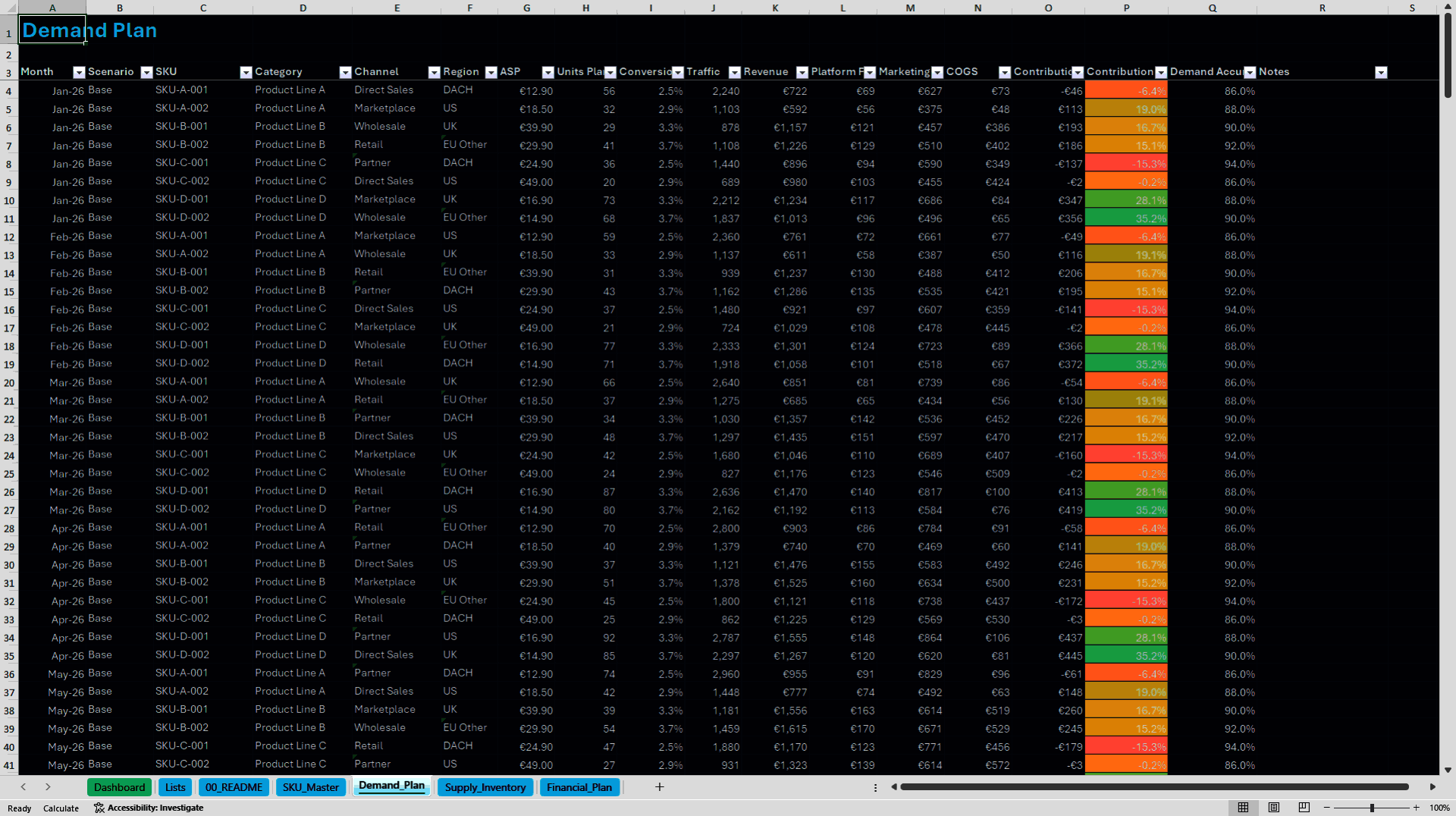Open the Category column filter dropdown
The width and height of the screenshot is (1456, 816).
[345, 72]
